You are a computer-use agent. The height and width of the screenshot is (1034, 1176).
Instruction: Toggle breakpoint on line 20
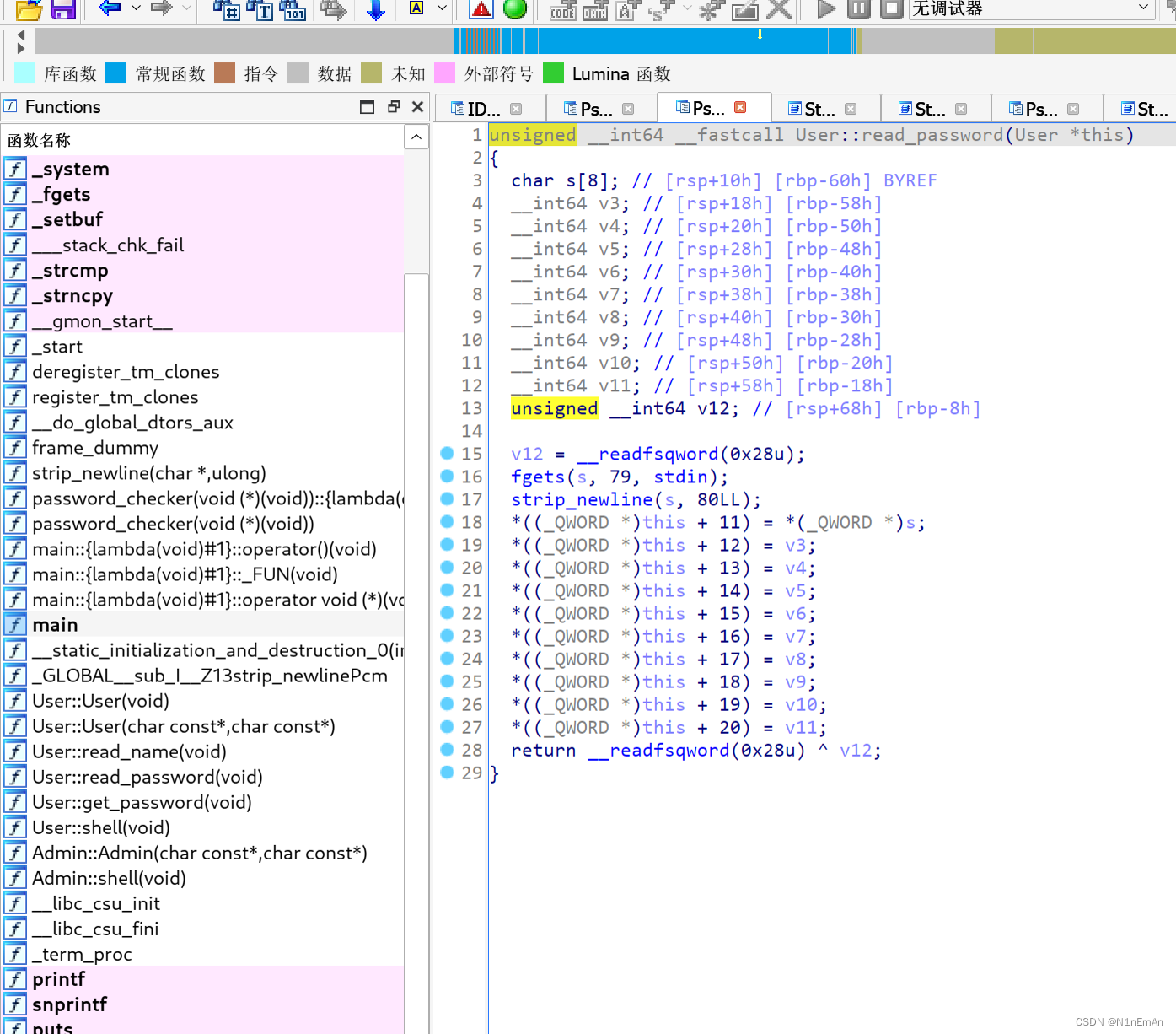coord(448,568)
